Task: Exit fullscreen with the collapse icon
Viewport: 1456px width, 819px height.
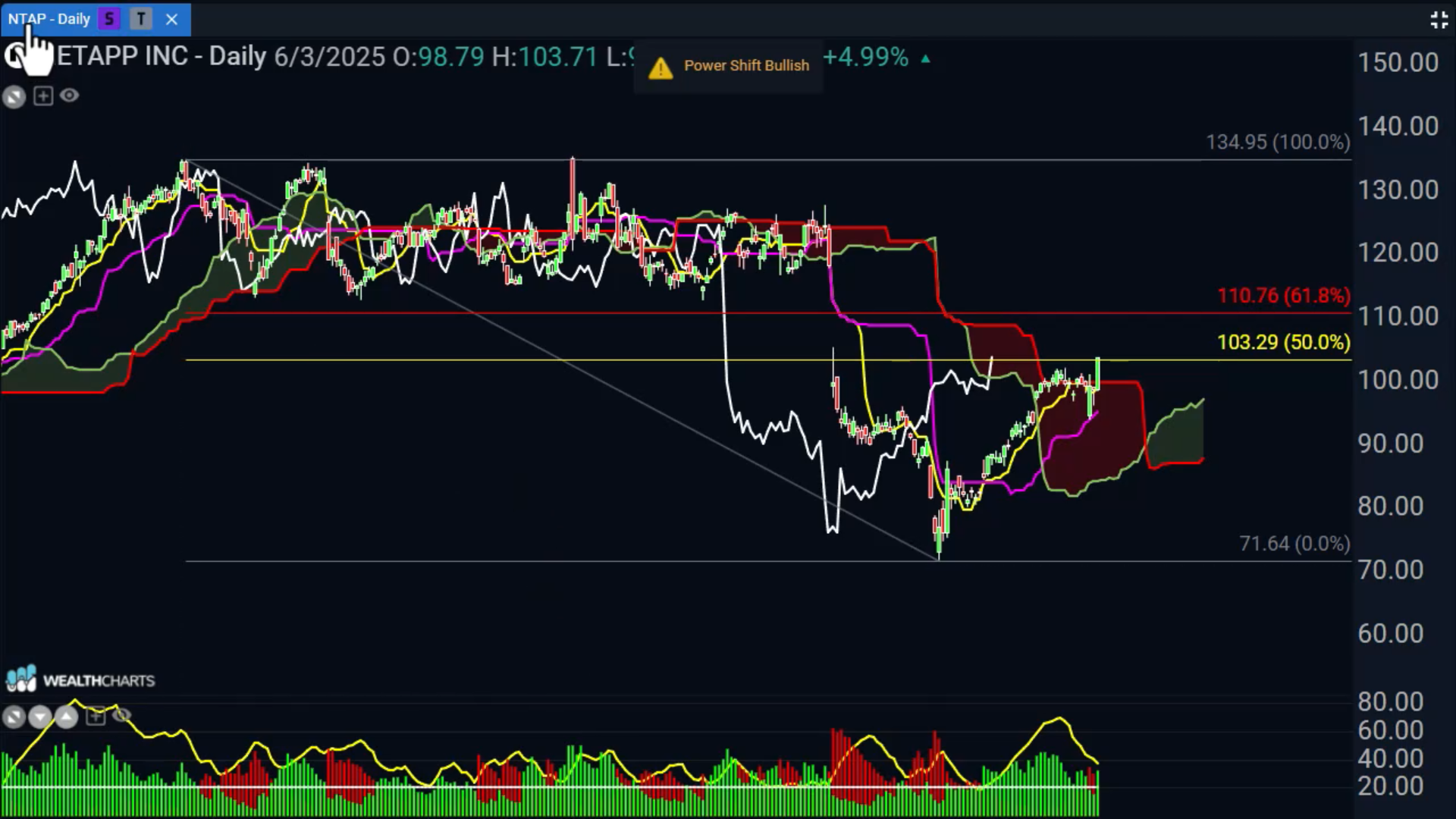Action: (x=1439, y=20)
